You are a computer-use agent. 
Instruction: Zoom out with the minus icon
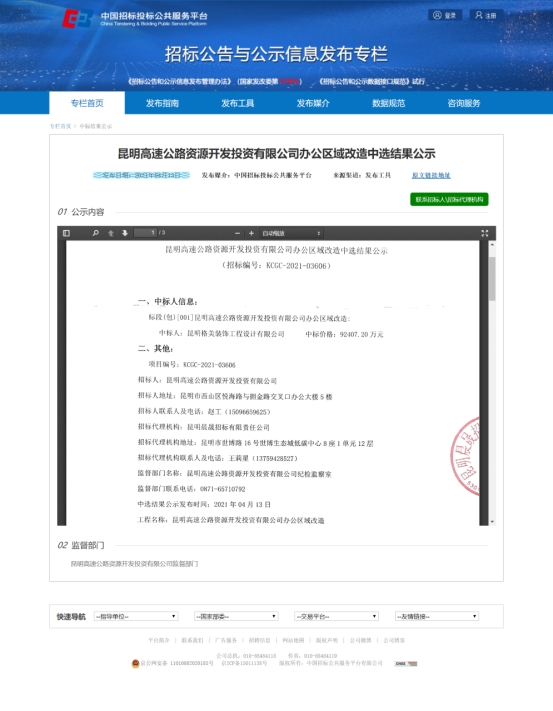click(x=237, y=233)
